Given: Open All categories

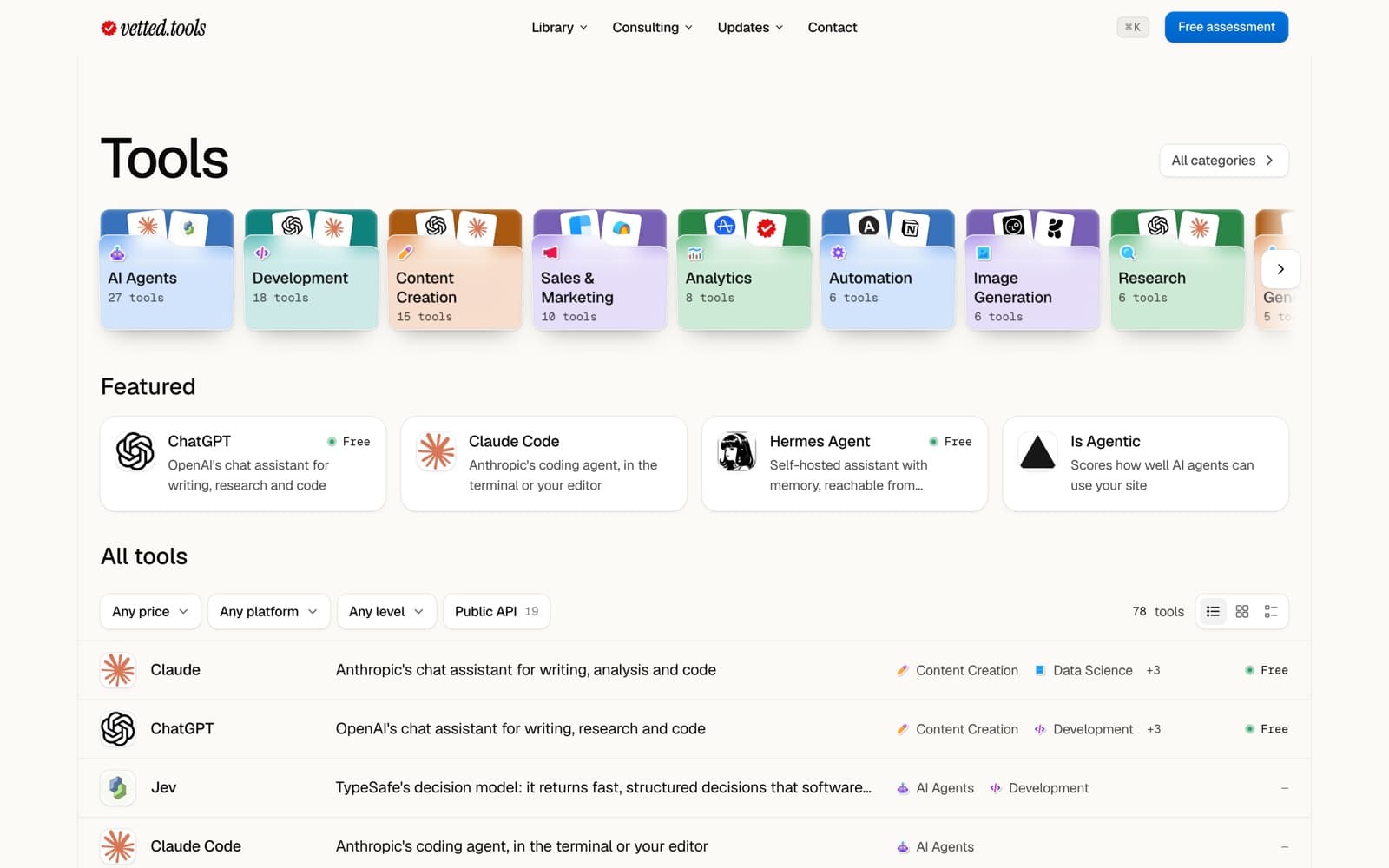Looking at the screenshot, I should pos(1223,161).
